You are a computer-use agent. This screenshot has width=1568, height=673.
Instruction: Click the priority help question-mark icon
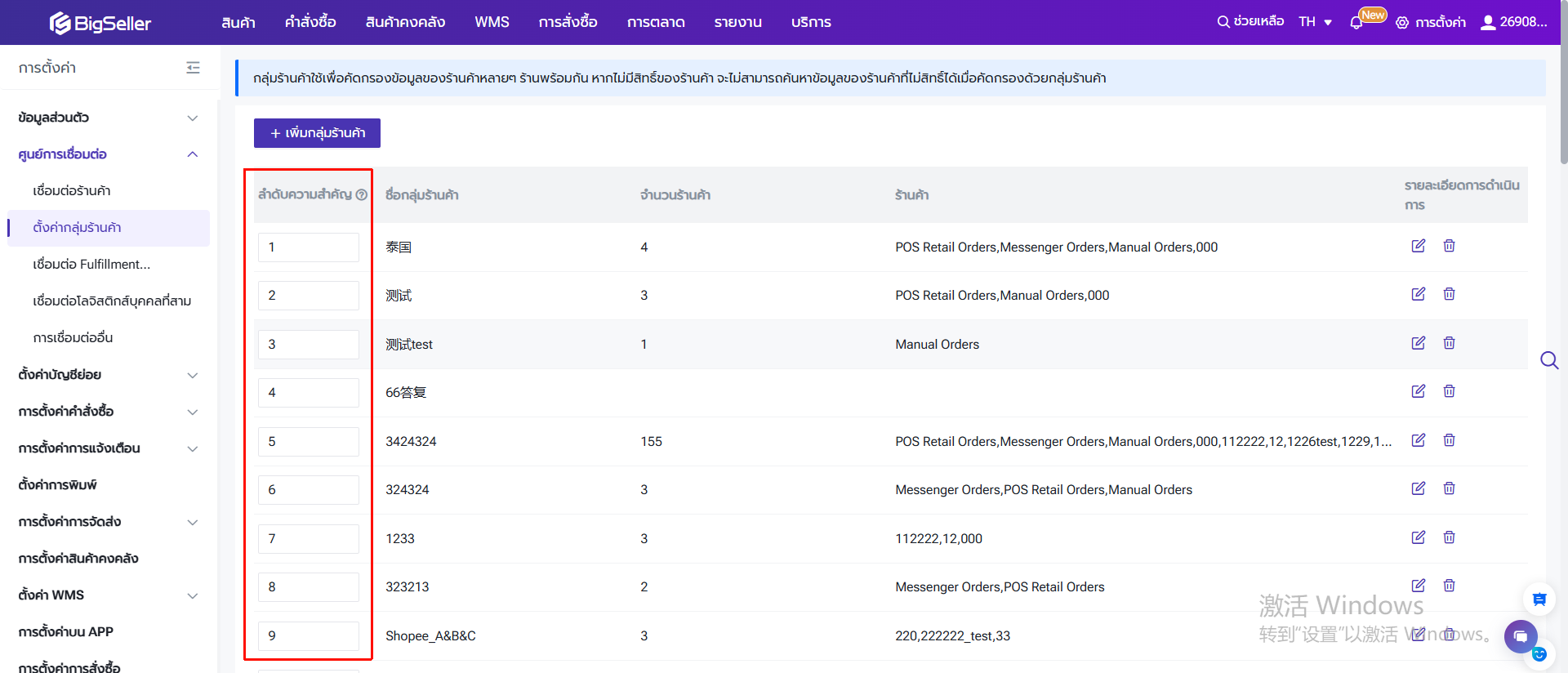click(361, 194)
